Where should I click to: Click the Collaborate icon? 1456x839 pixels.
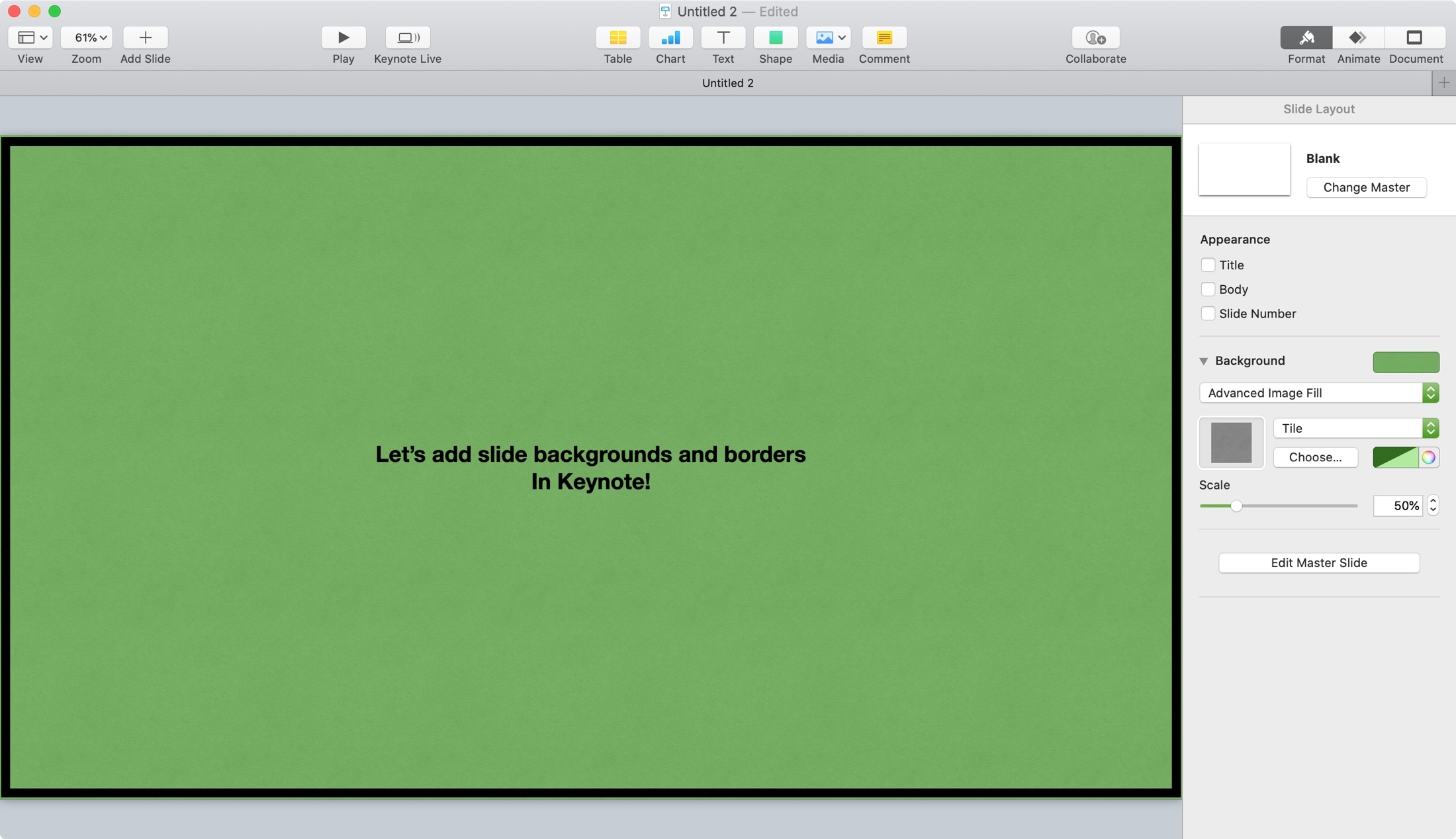(x=1096, y=38)
